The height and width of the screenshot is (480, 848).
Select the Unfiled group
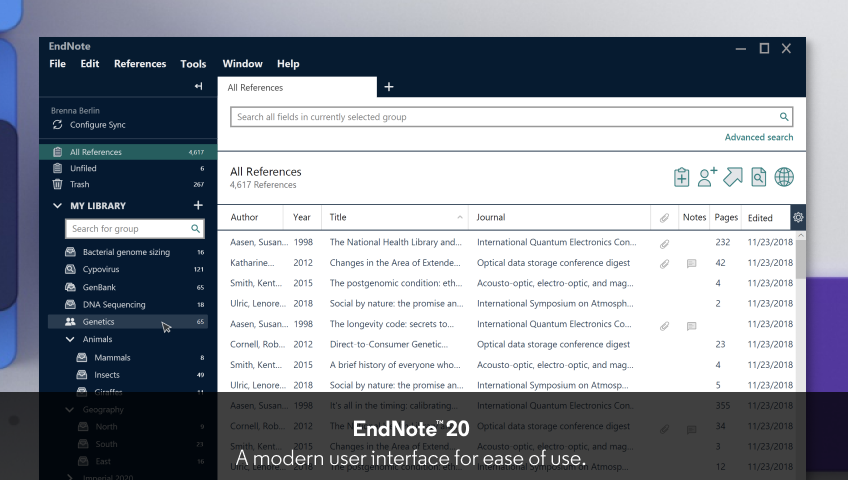(x=128, y=168)
